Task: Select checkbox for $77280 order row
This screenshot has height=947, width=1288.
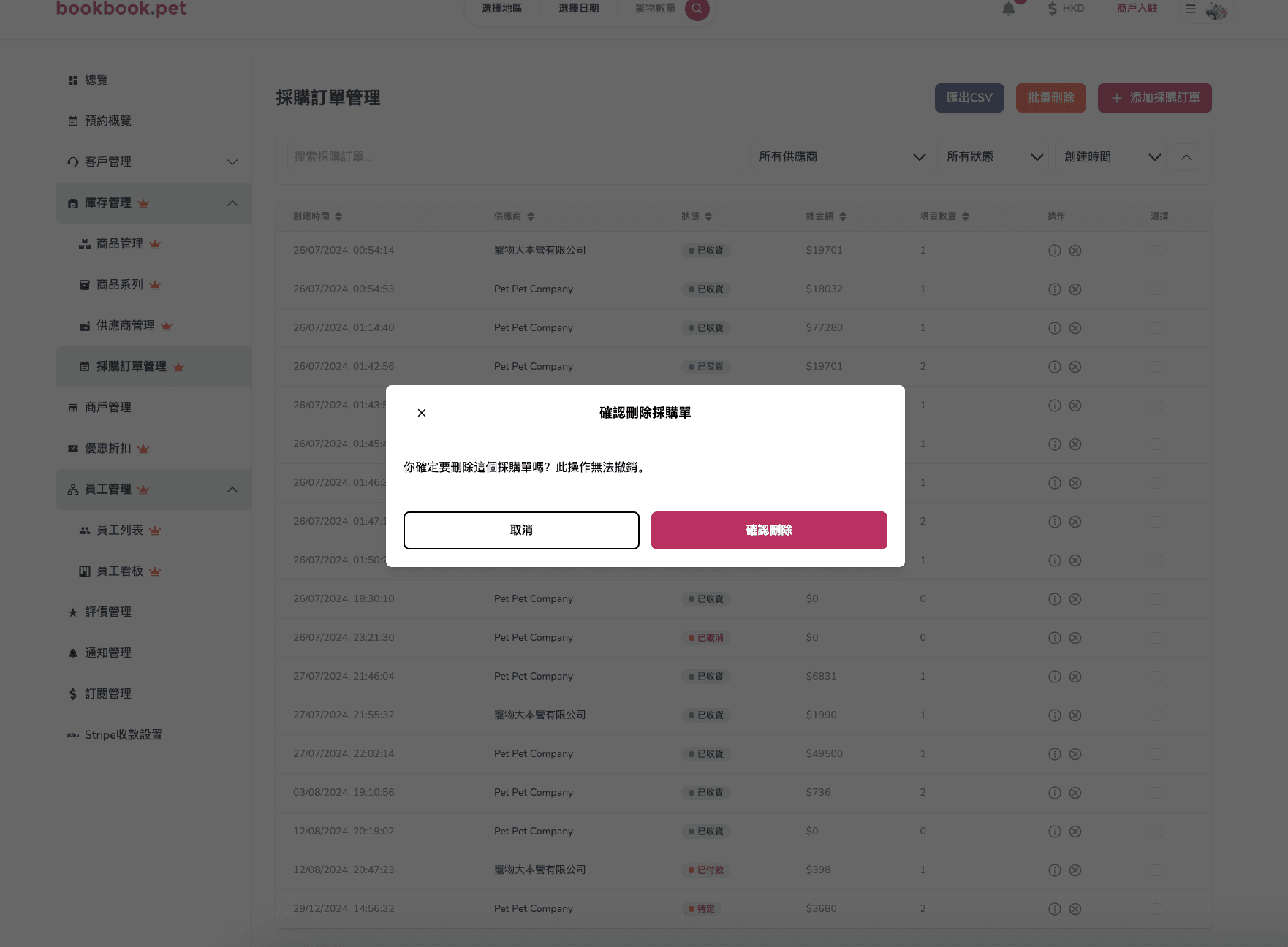Action: [1156, 328]
